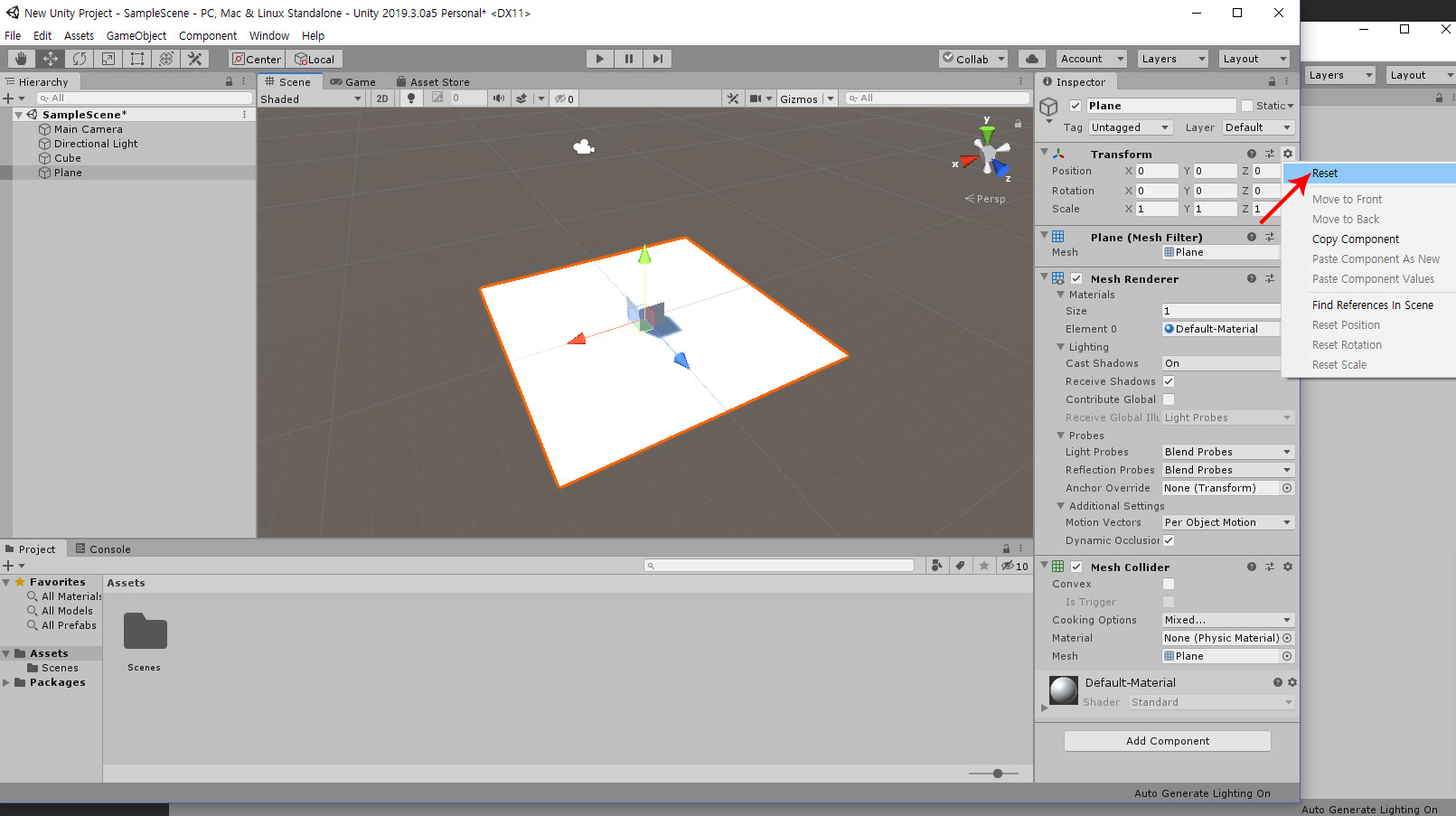
Task: Open Shaded draw mode dropdown
Action: [x=311, y=98]
